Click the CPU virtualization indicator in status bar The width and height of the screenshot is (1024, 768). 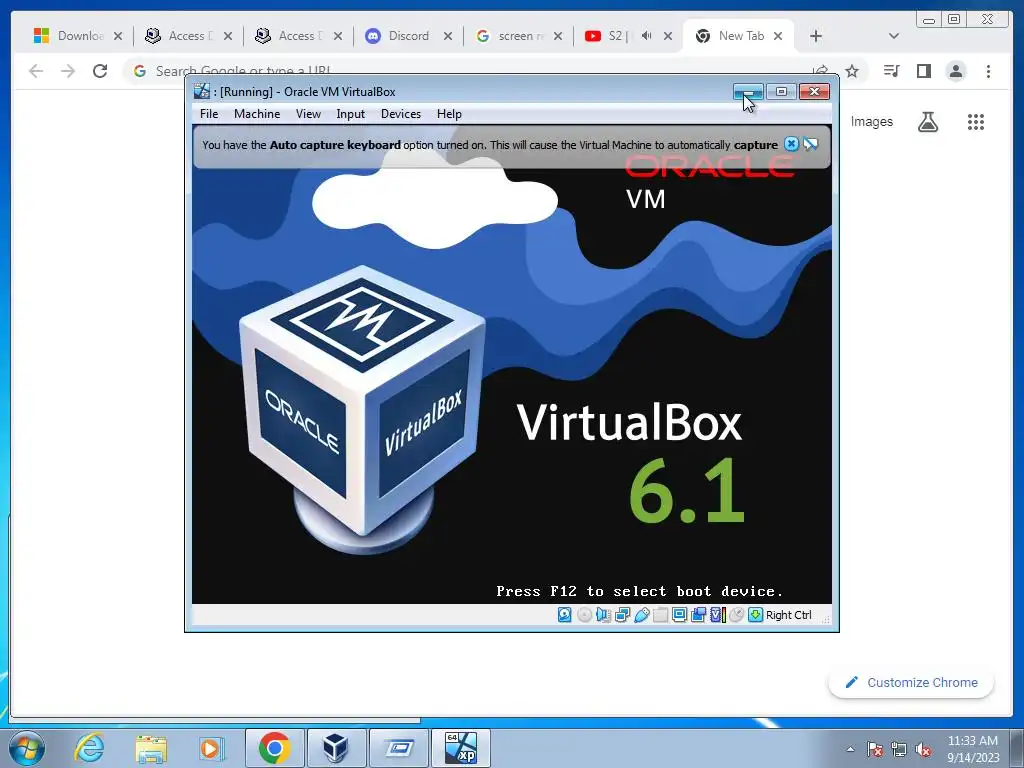717,615
